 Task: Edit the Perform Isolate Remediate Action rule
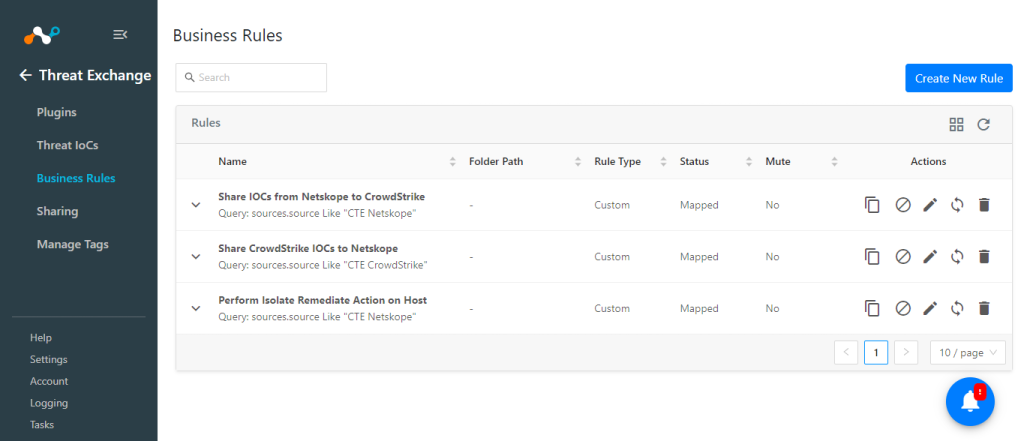click(x=930, y=308)
